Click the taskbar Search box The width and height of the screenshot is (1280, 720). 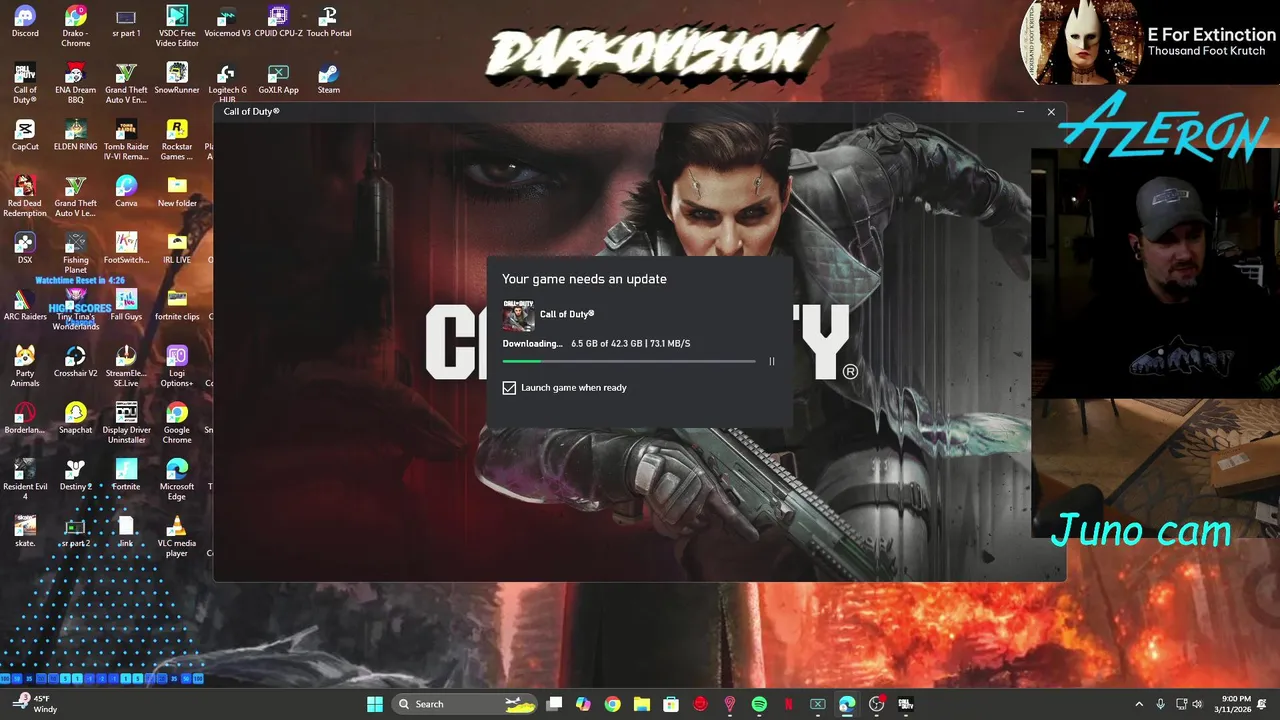coord(464,704)
